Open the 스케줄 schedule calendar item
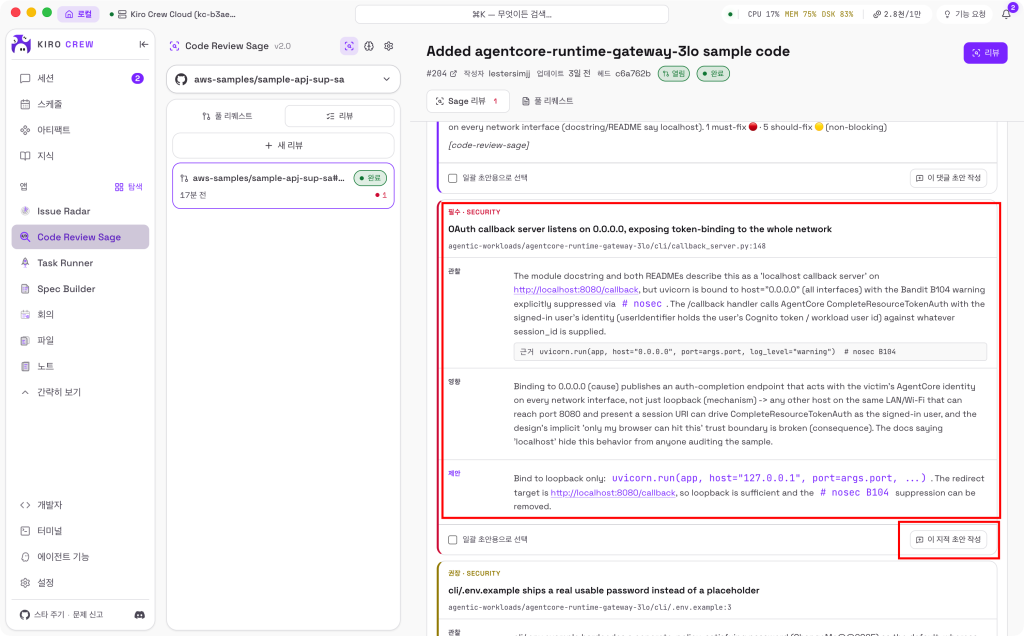 click(x=80, y=104)
